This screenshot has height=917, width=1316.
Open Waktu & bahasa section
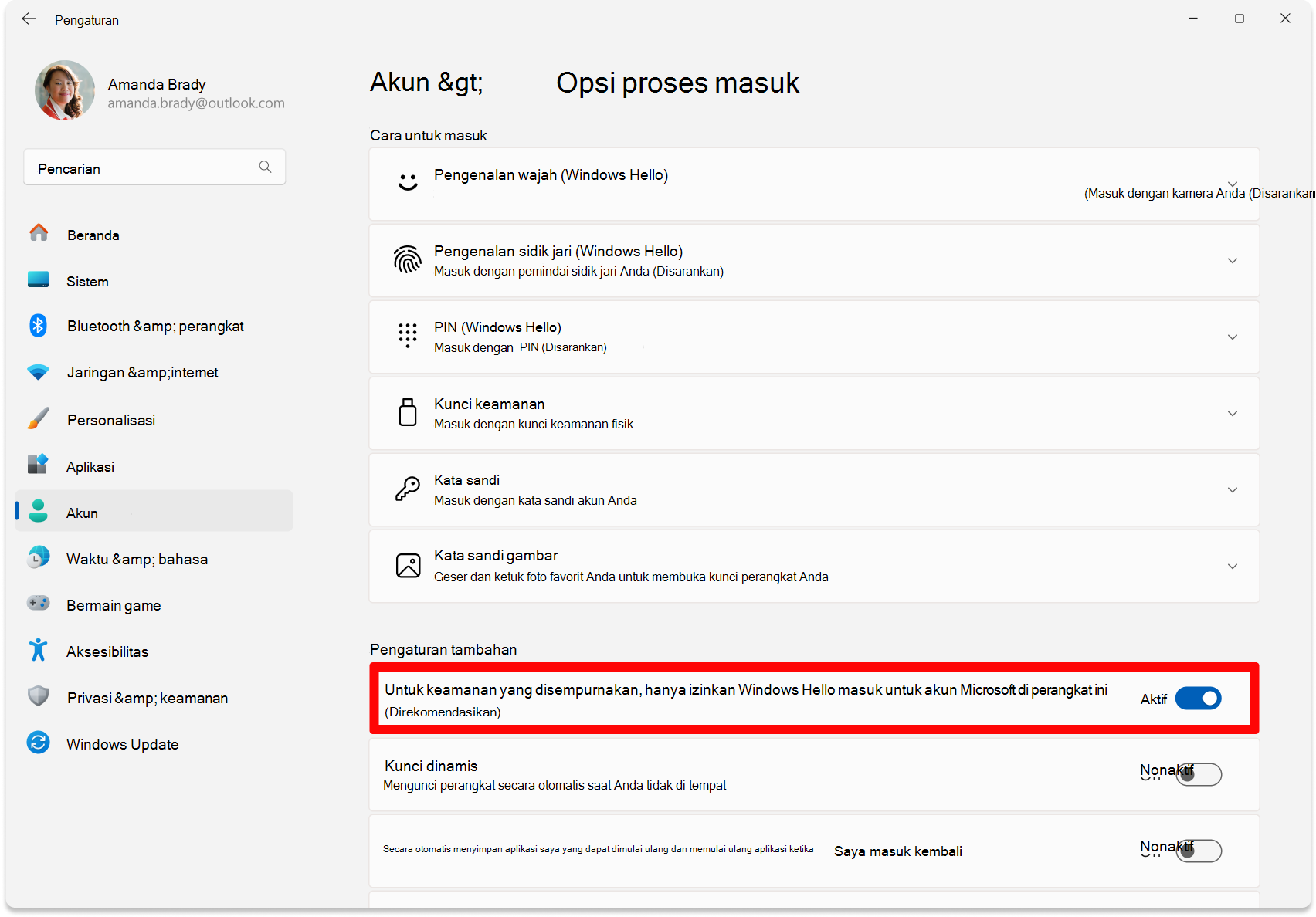click(x=154, y=559)
